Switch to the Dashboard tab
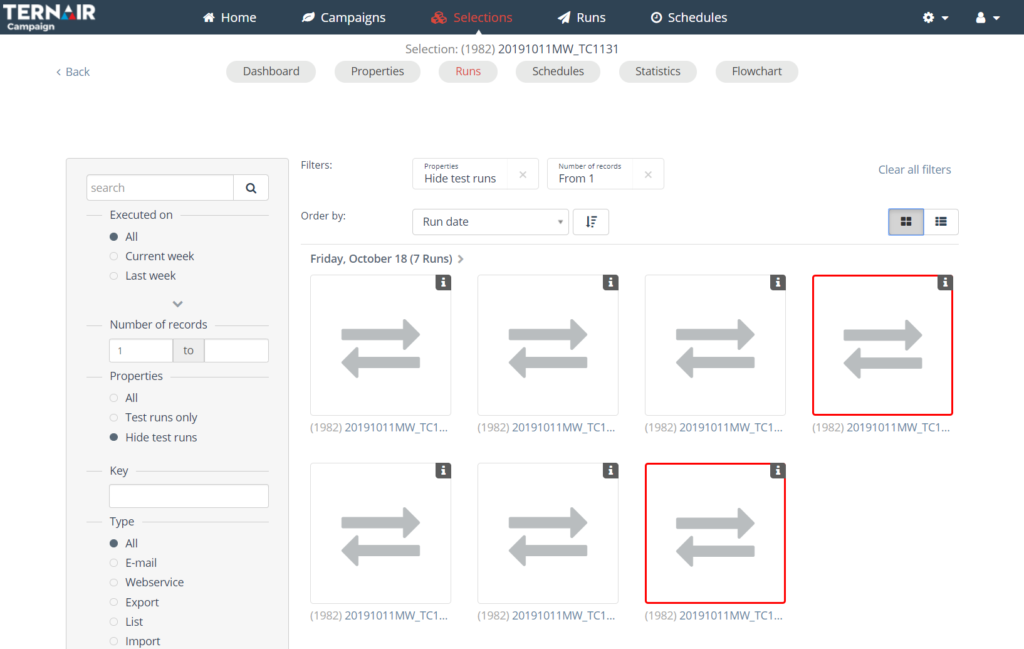Viewport: 1024px width, 649px height. click(271, 71)
